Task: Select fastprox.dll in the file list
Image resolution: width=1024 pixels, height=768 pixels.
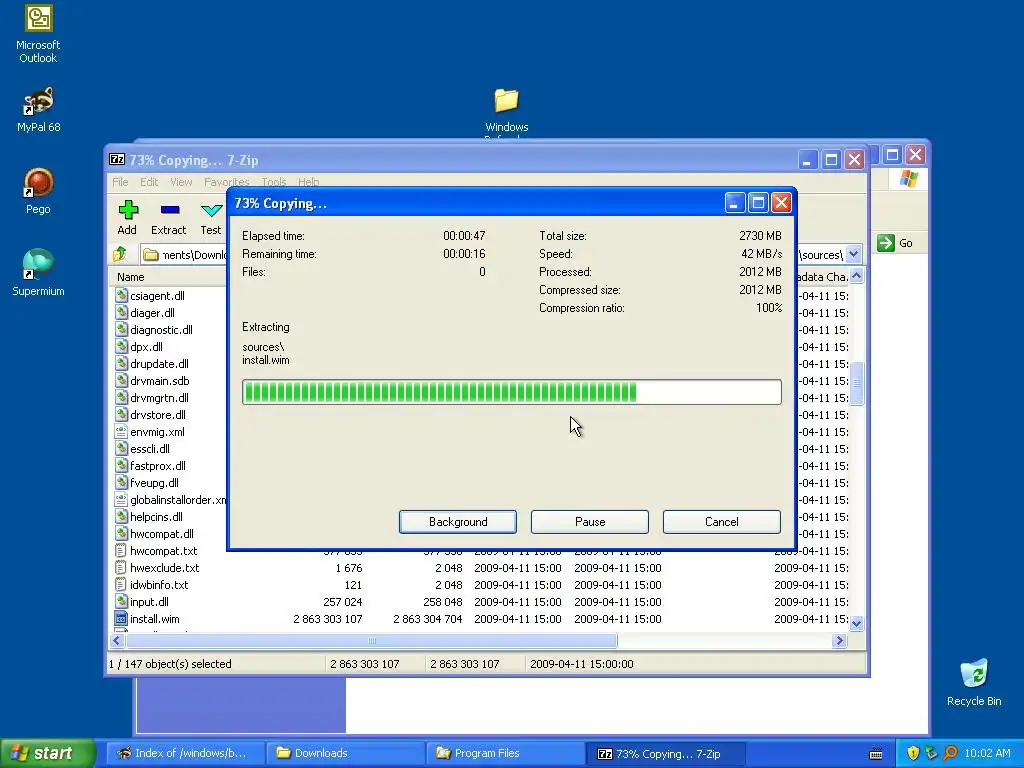Action: click(158, 466)
